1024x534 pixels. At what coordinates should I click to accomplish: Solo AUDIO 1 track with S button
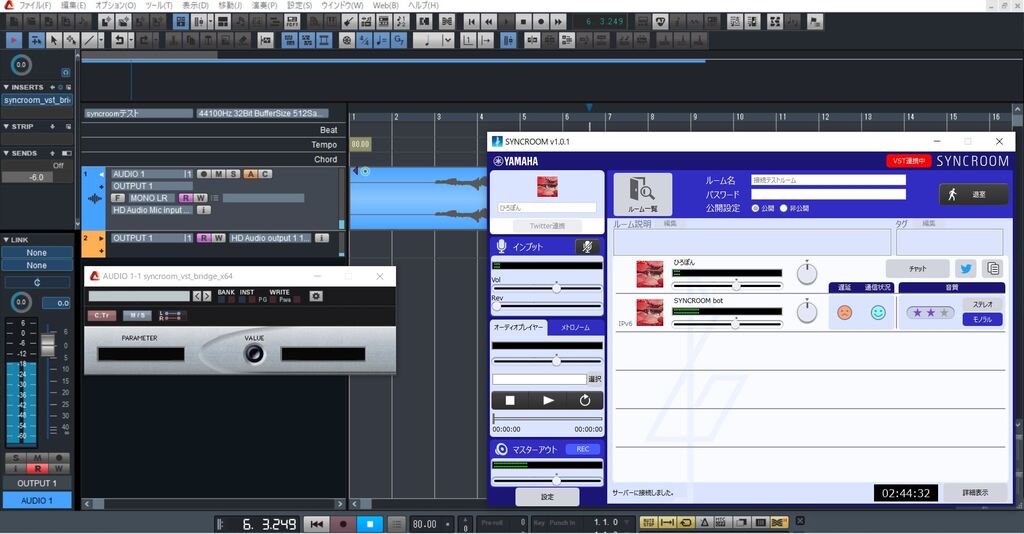pyautogui.click(x=233, y=174)
